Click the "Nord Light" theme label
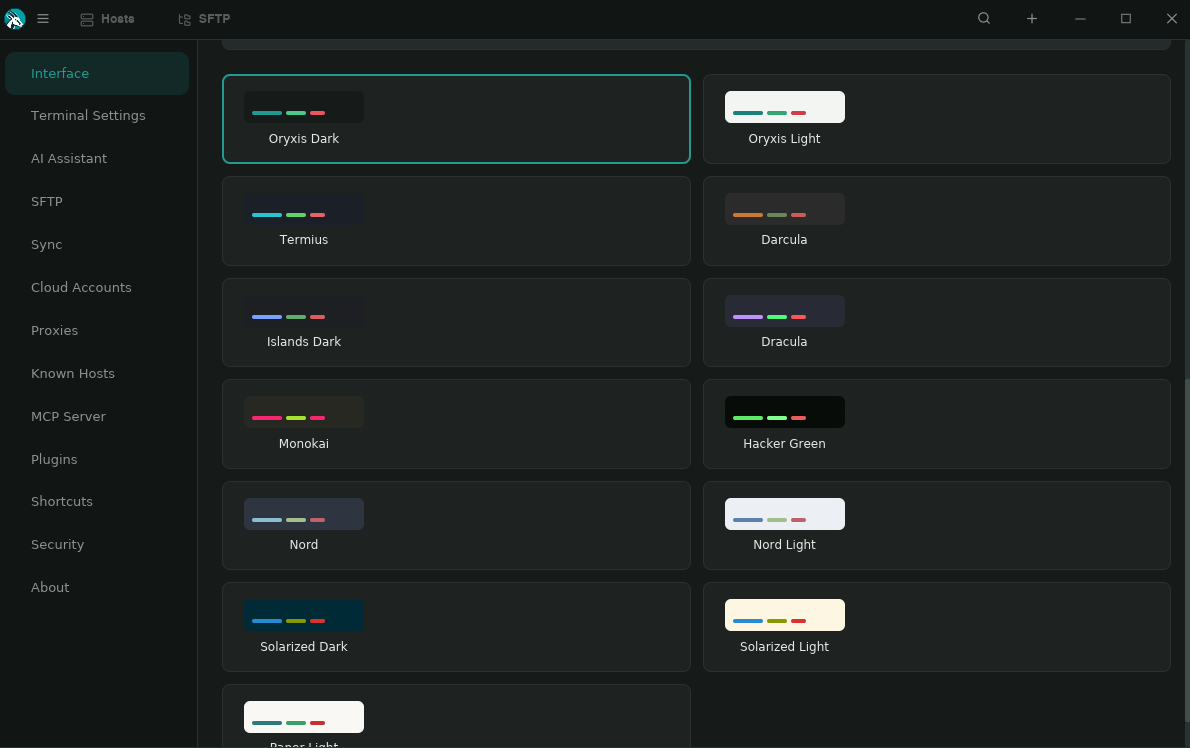The height and width of the screenshot is (748, 1190). click(x=784, y=545)
